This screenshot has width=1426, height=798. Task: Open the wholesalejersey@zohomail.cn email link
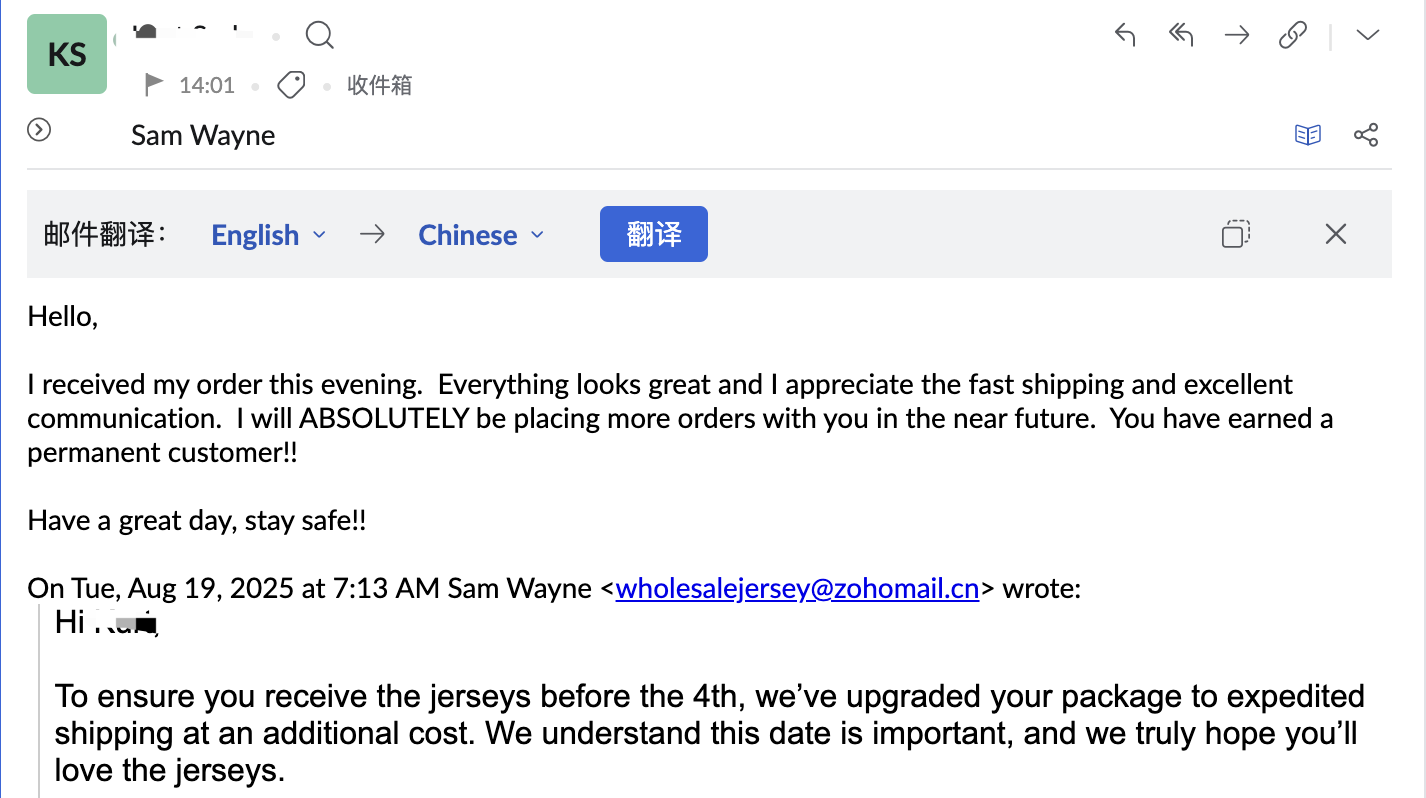(x=797, y=588)
